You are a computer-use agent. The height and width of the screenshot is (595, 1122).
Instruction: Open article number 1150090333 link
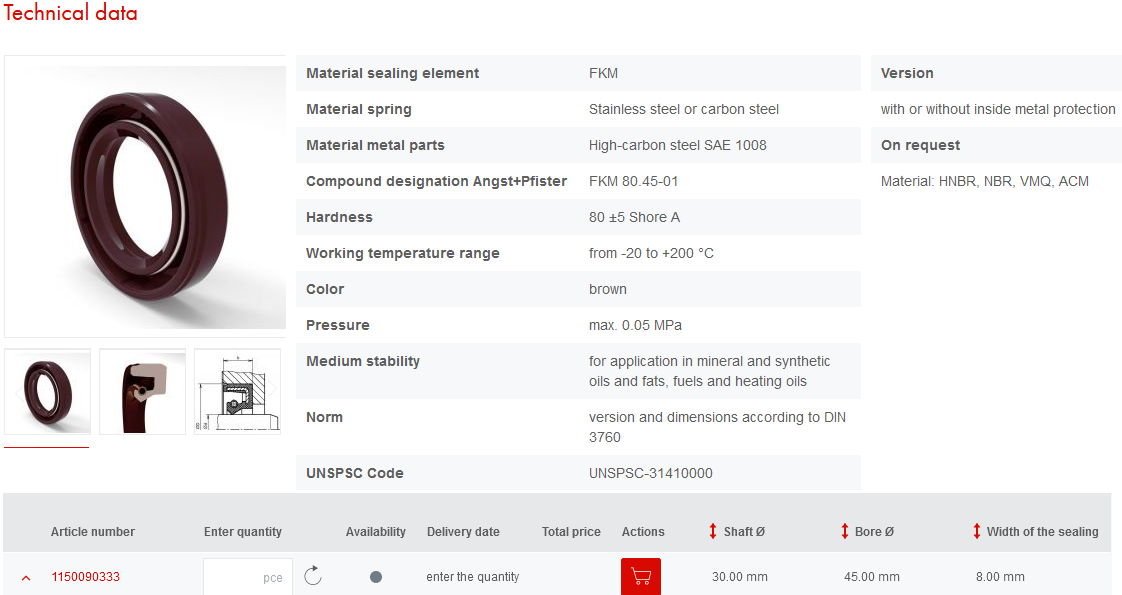point(85,576)
